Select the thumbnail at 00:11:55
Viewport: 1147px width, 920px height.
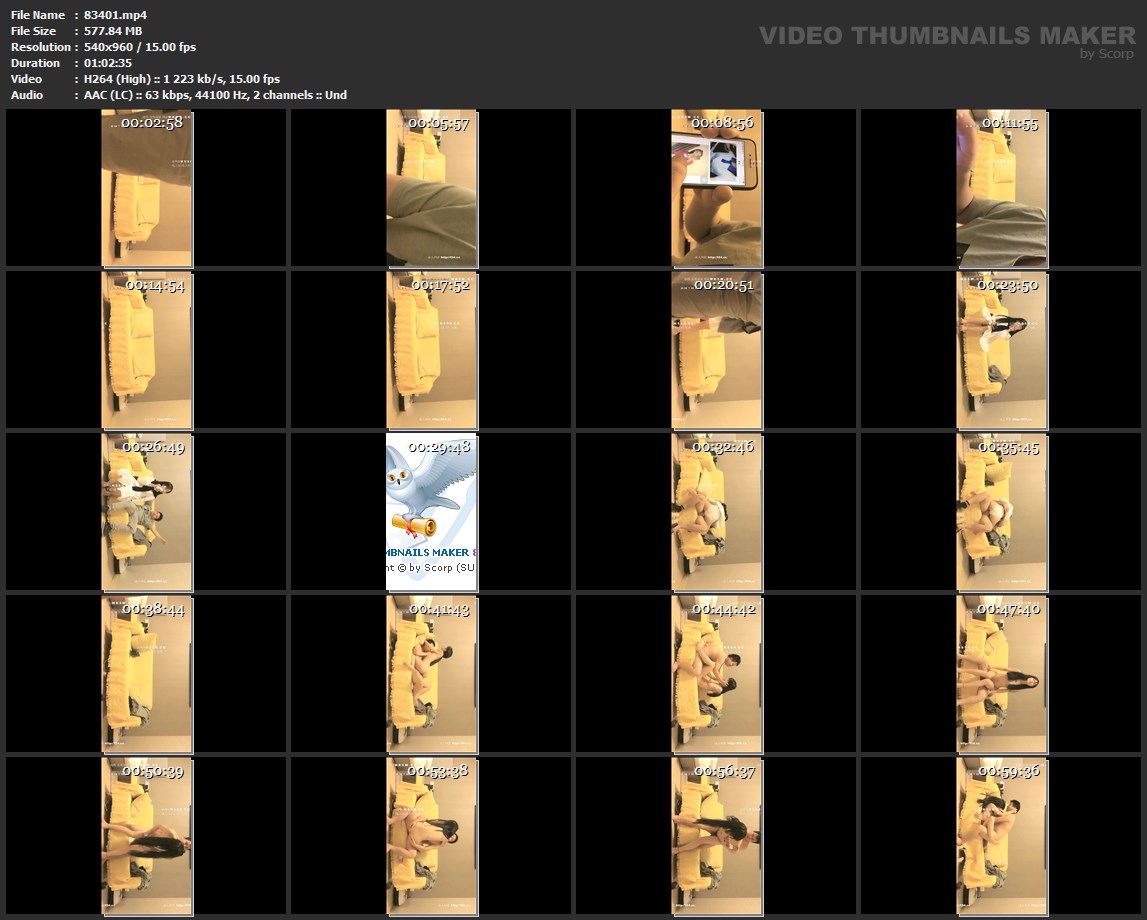pos(1001,188)
